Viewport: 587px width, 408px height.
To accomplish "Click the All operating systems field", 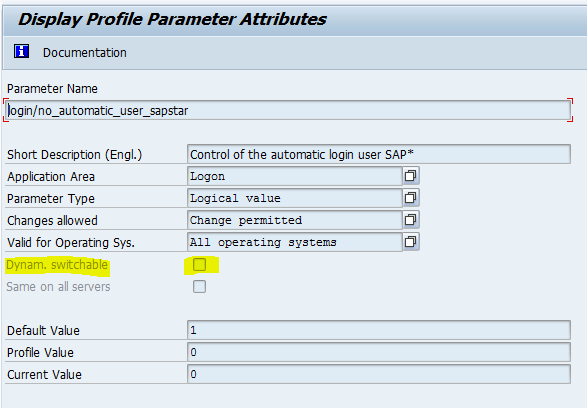I will [295, 242].
